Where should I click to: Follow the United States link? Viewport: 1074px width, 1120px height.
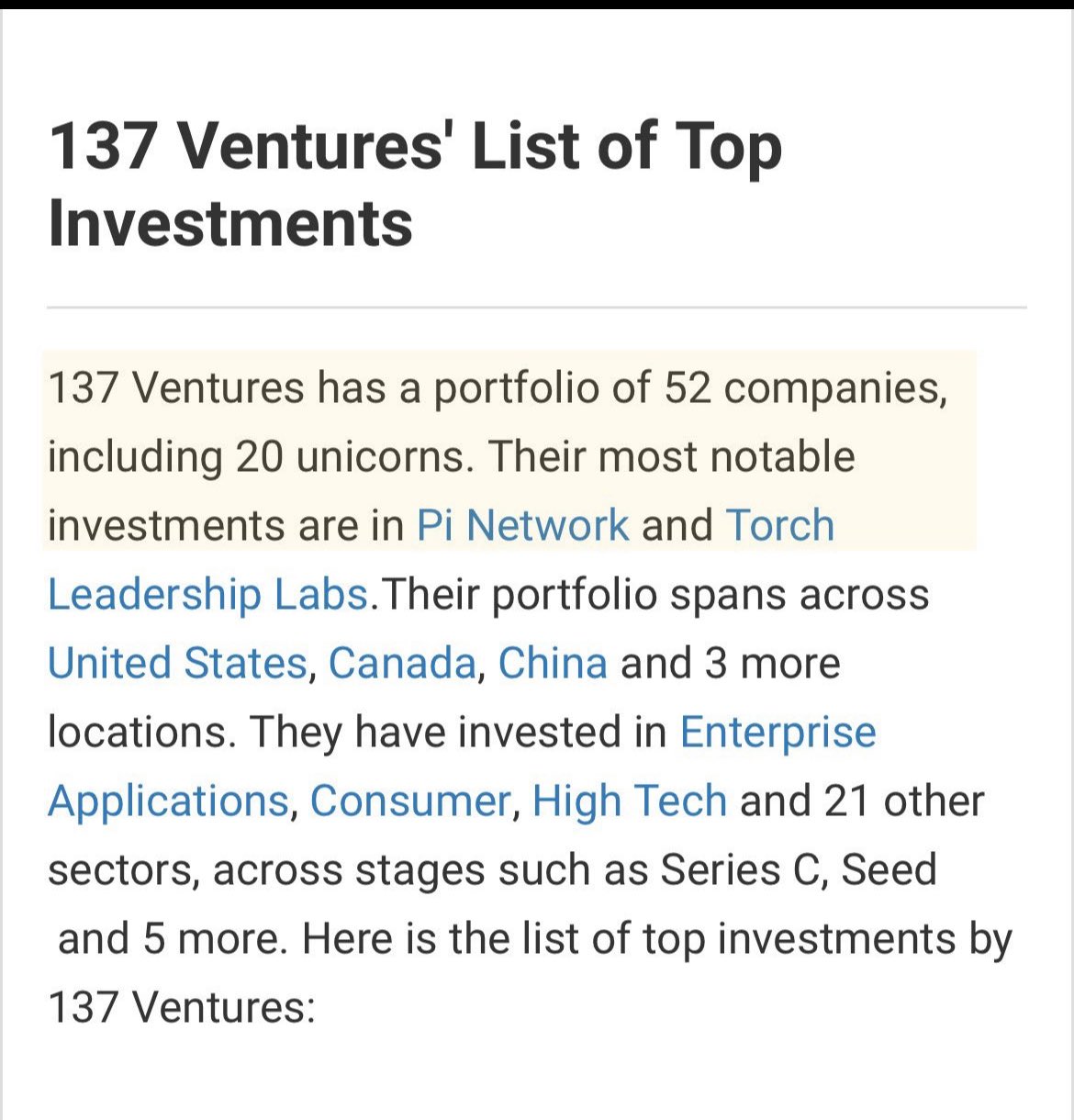tap(176, 664)
